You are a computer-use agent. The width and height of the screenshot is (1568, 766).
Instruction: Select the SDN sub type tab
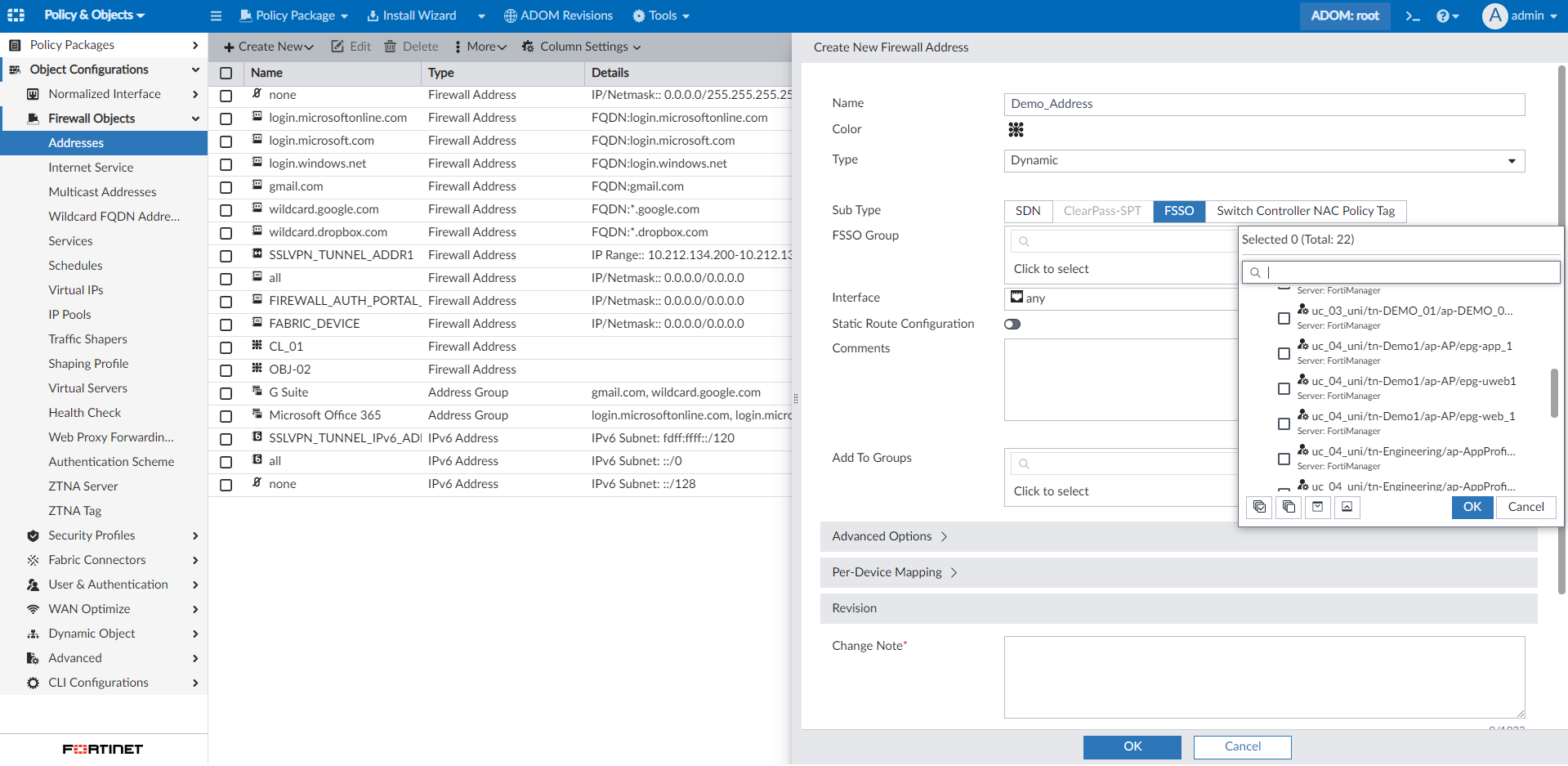click(1028, 211)
